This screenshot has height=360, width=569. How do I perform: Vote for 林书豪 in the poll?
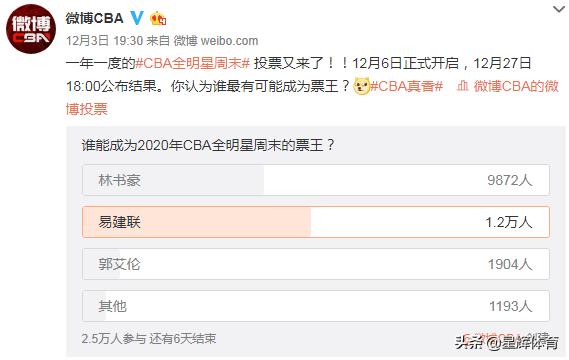[x=316, y=180]
